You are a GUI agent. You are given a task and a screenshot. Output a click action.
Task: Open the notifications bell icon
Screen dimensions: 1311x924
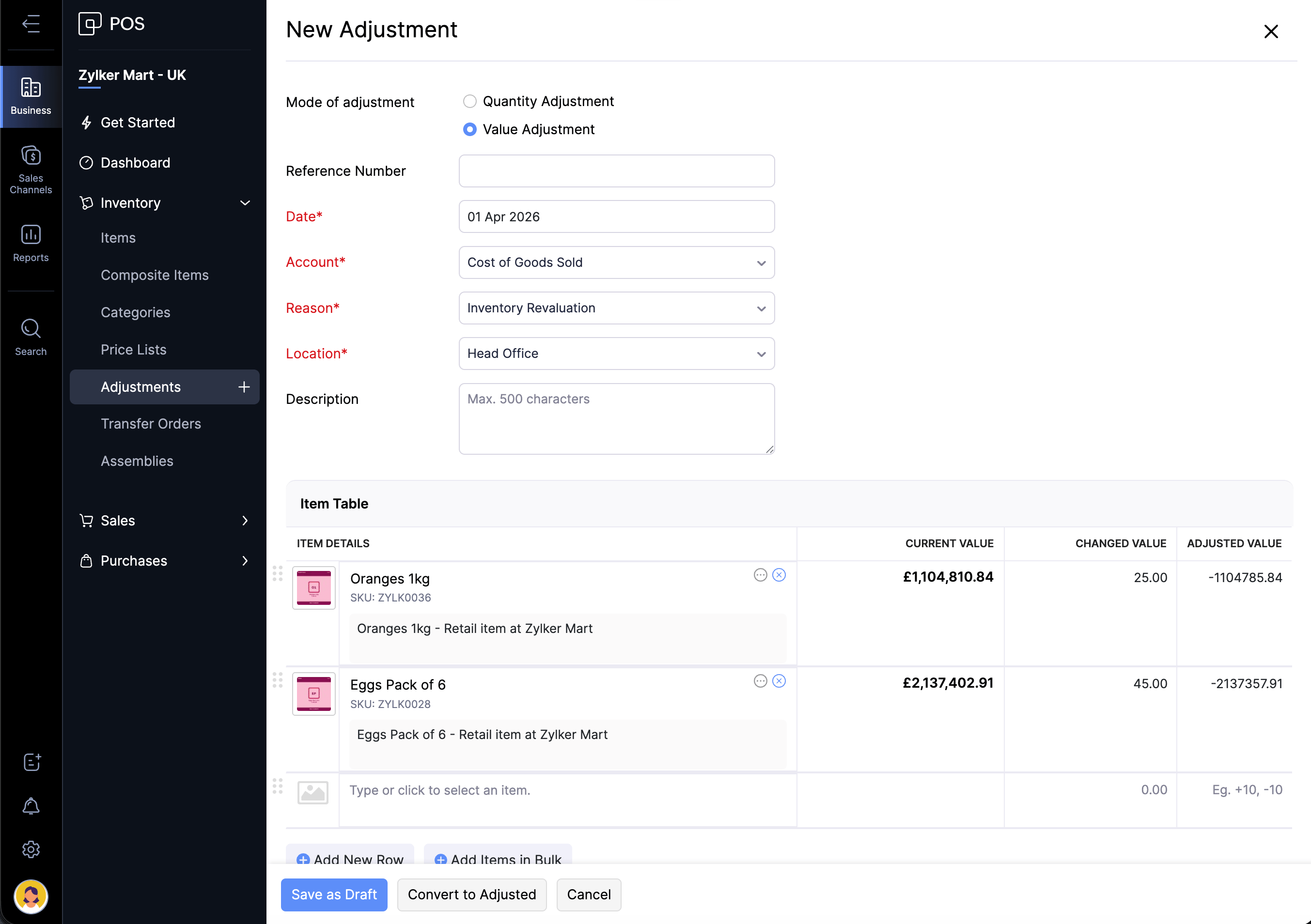pyautogui.click(x=31, y=806)
